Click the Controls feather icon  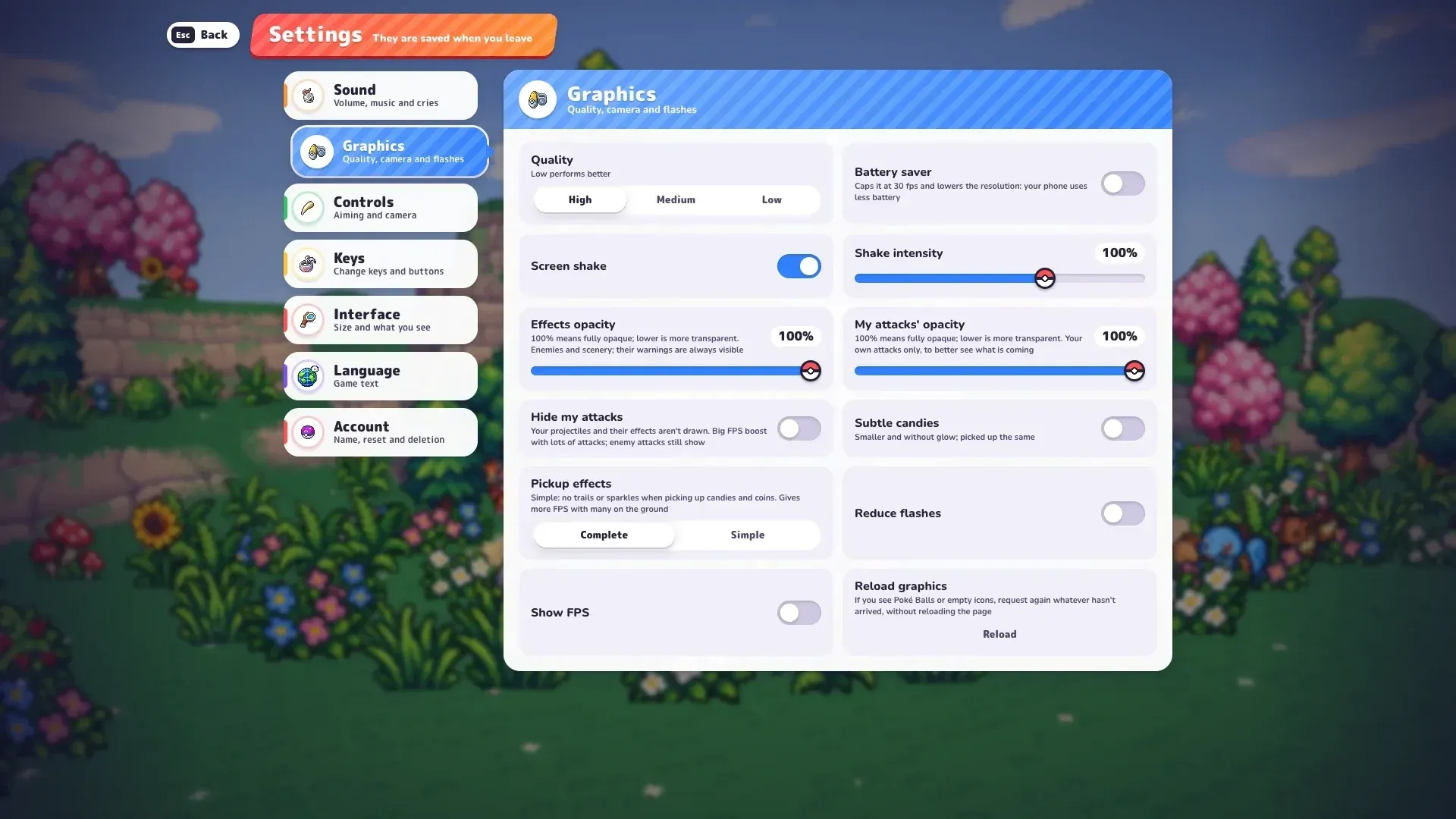[x=308, y=208]
